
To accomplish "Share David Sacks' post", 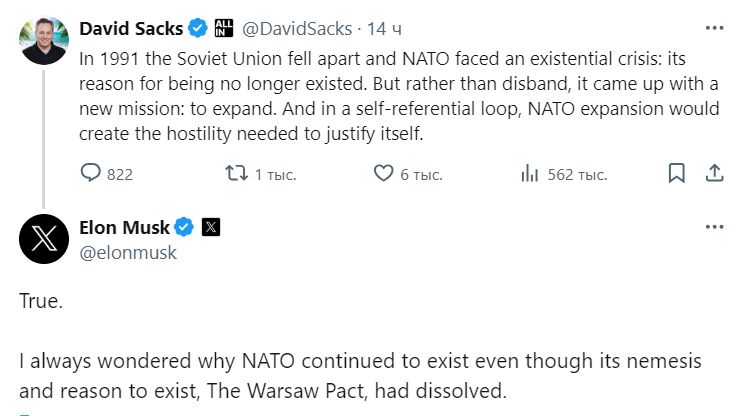I will [714, 174].
